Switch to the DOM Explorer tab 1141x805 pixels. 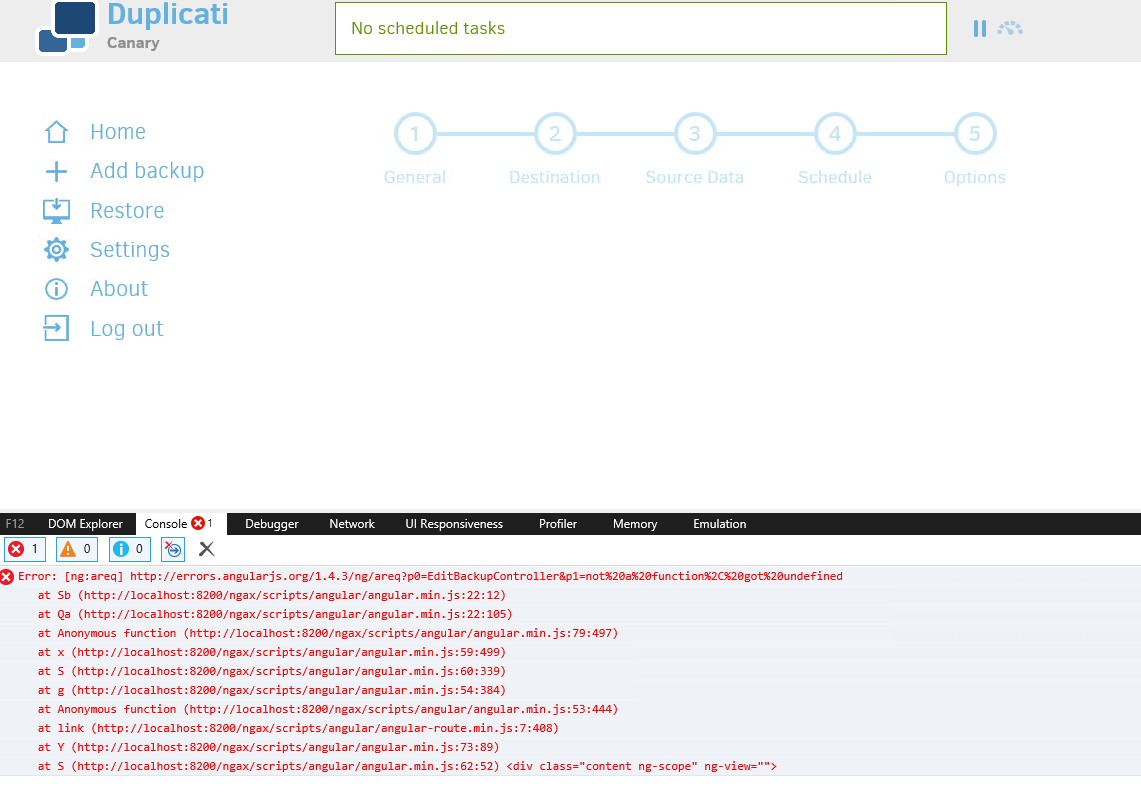[84, 523]
